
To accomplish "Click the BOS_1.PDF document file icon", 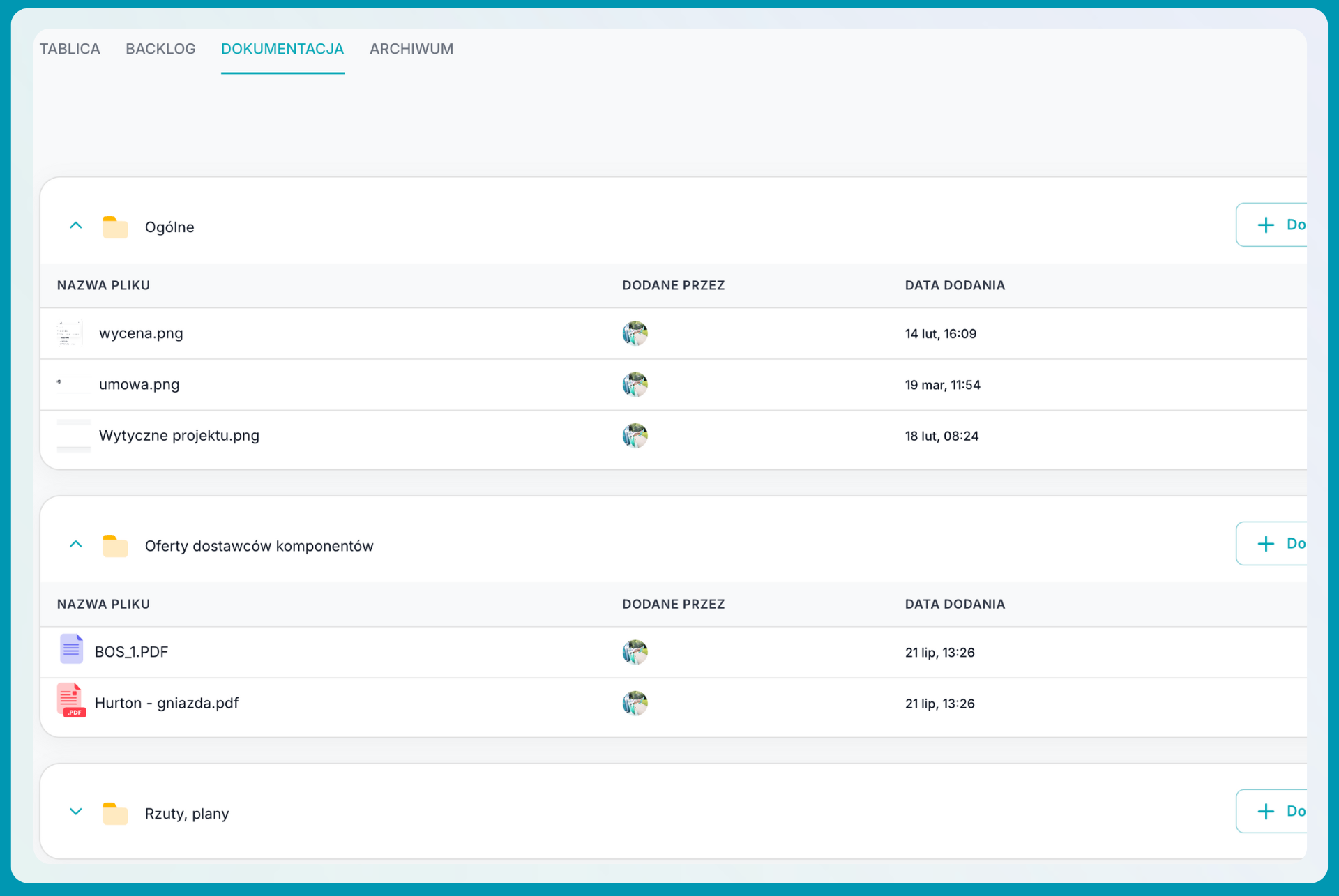I will point(71,649).
